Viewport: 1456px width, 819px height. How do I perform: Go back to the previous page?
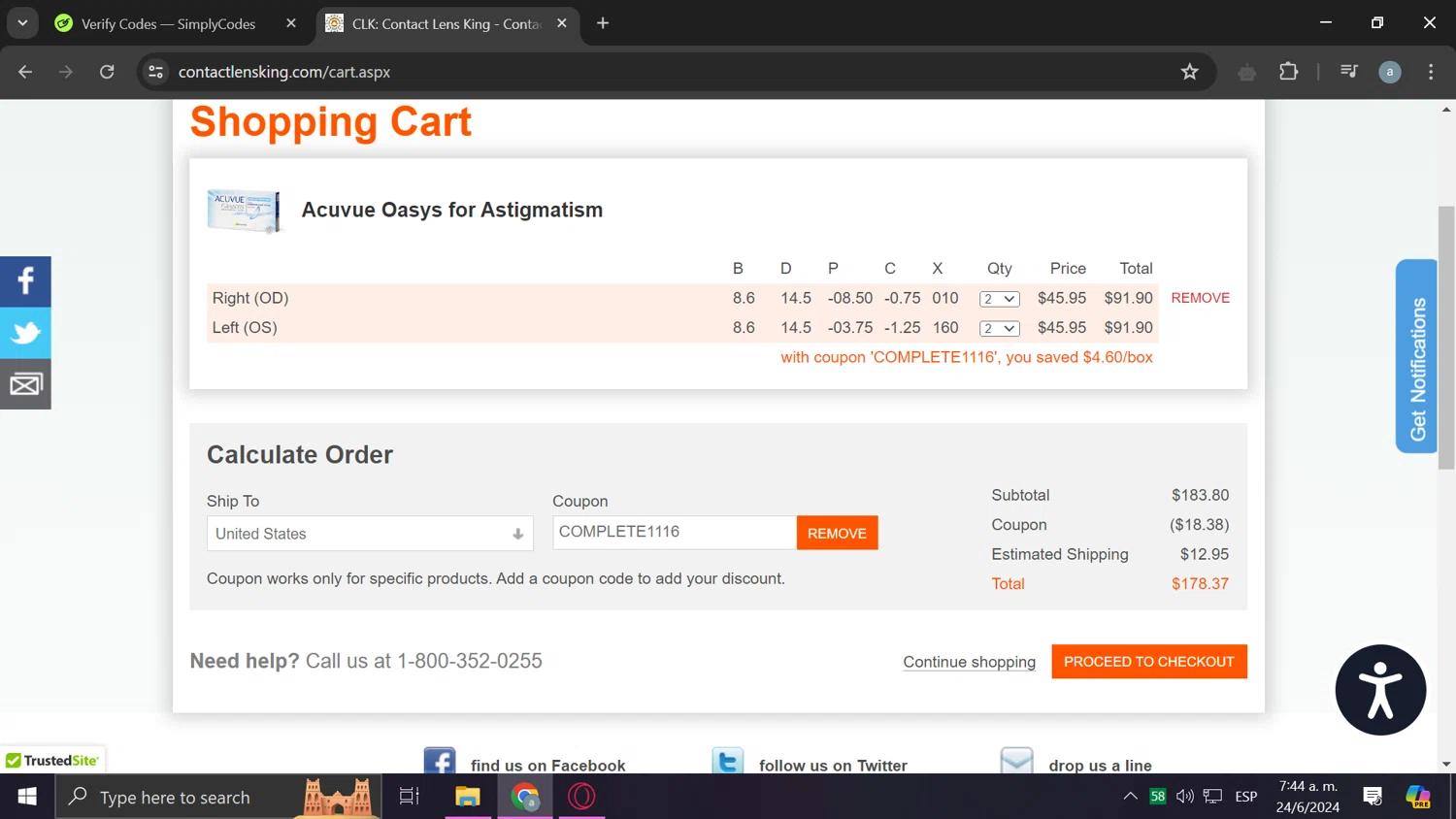pos(25,72)
